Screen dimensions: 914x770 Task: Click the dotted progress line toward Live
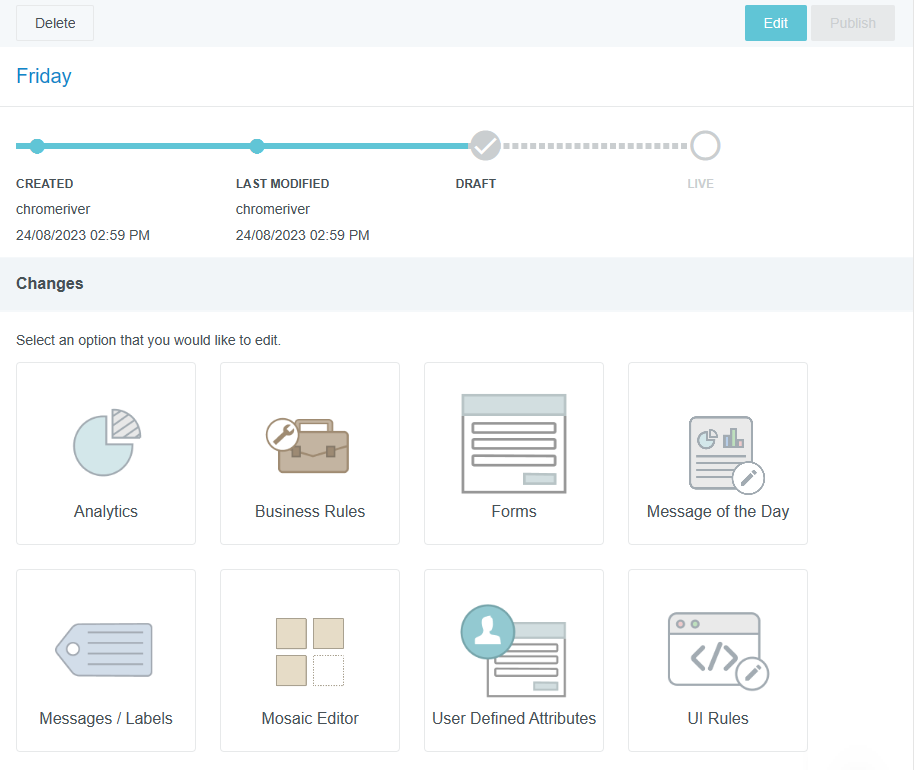[x=595, y=146]
